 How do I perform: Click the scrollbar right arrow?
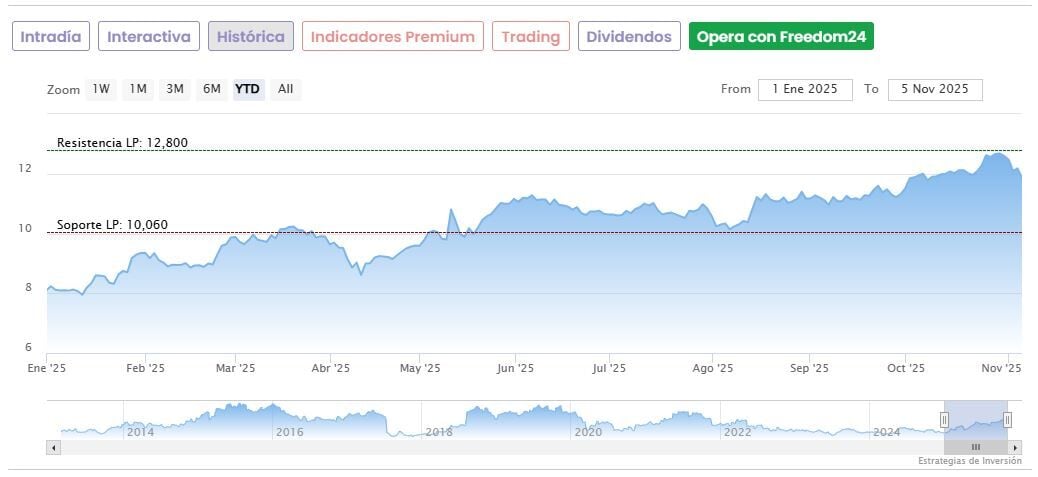[1015, 447]
